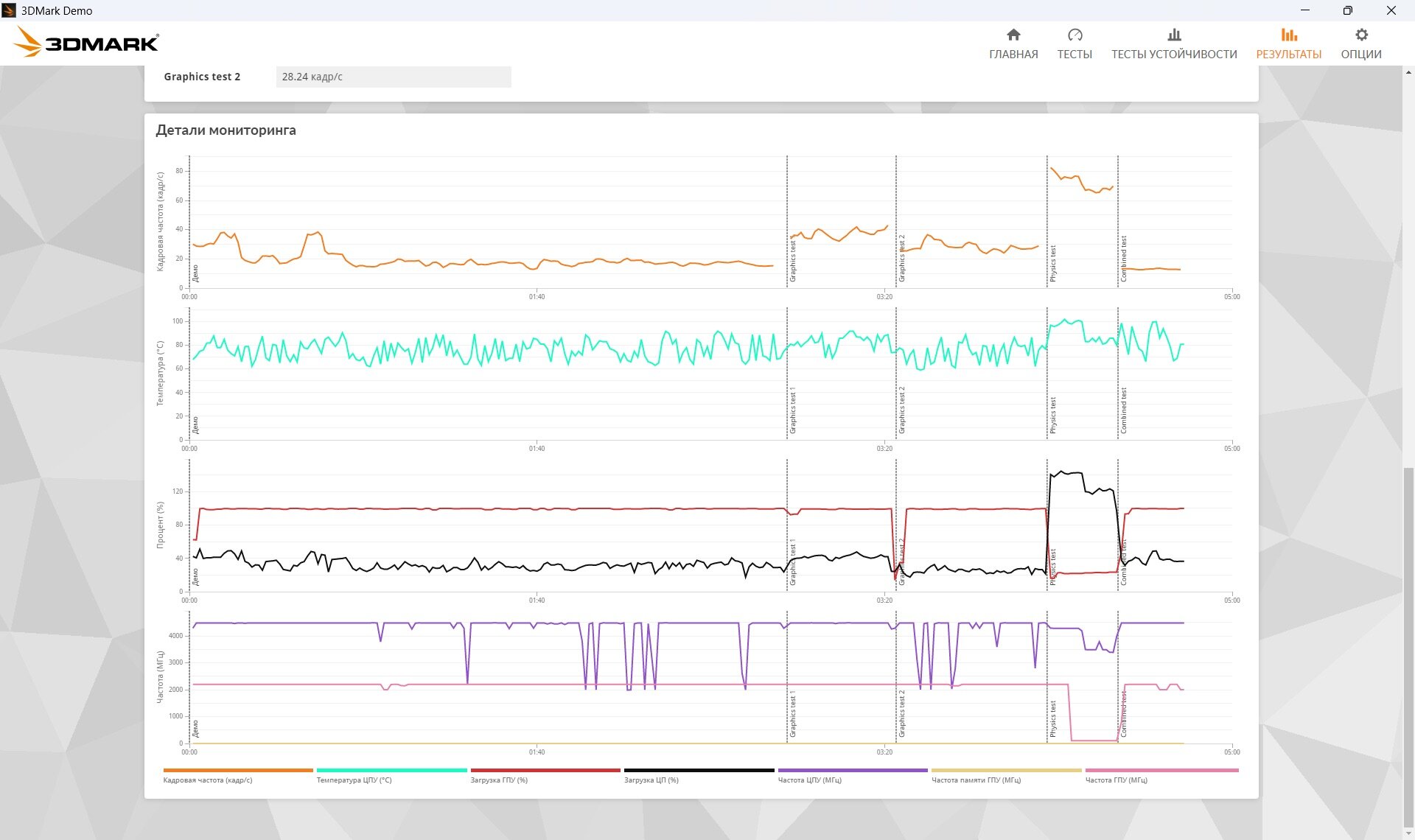This screenshot has width=1415, height=840.
Task: Click the pink Частота ГПУ legend entry
Action: pos(1116,780)
